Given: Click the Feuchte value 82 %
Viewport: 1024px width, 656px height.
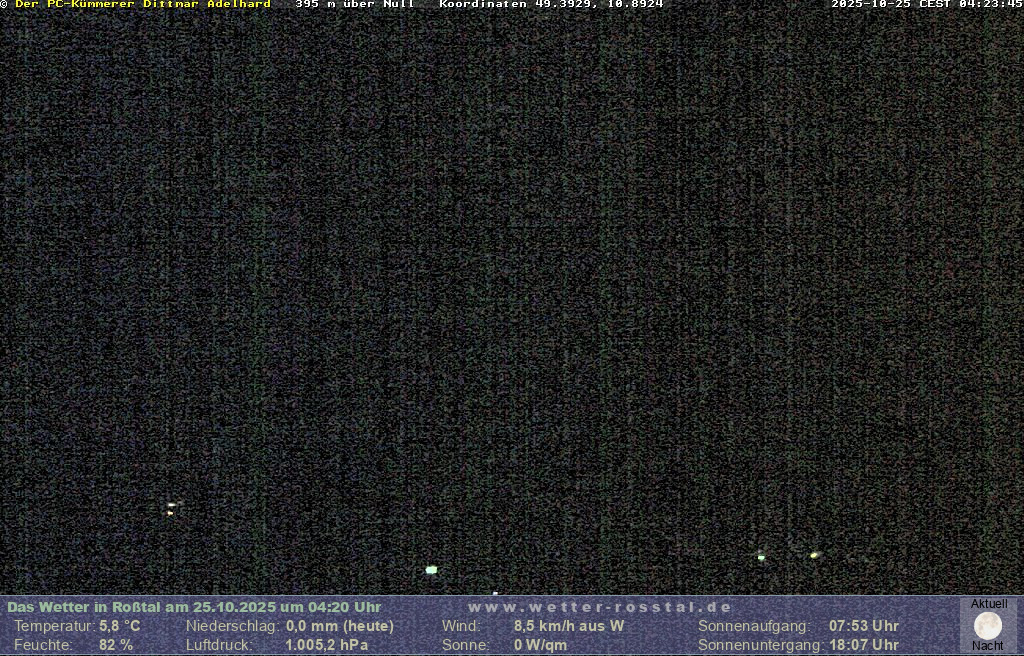Looking at the screenshot, I should [x=116, y=645].
